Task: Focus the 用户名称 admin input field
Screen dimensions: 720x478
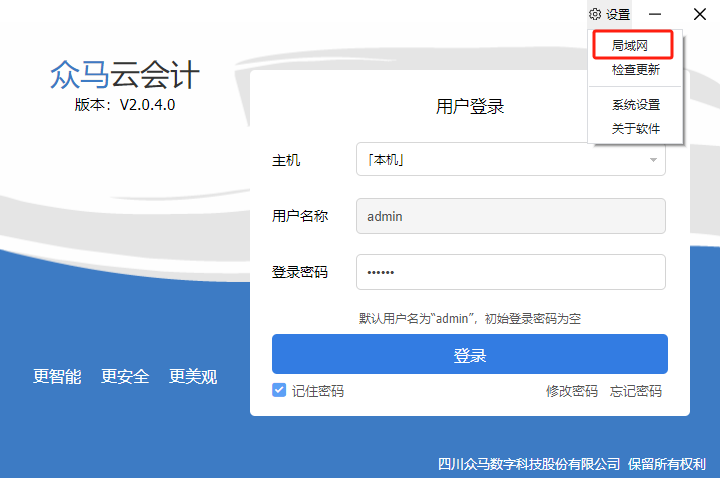Action: (x=511, y=216)
